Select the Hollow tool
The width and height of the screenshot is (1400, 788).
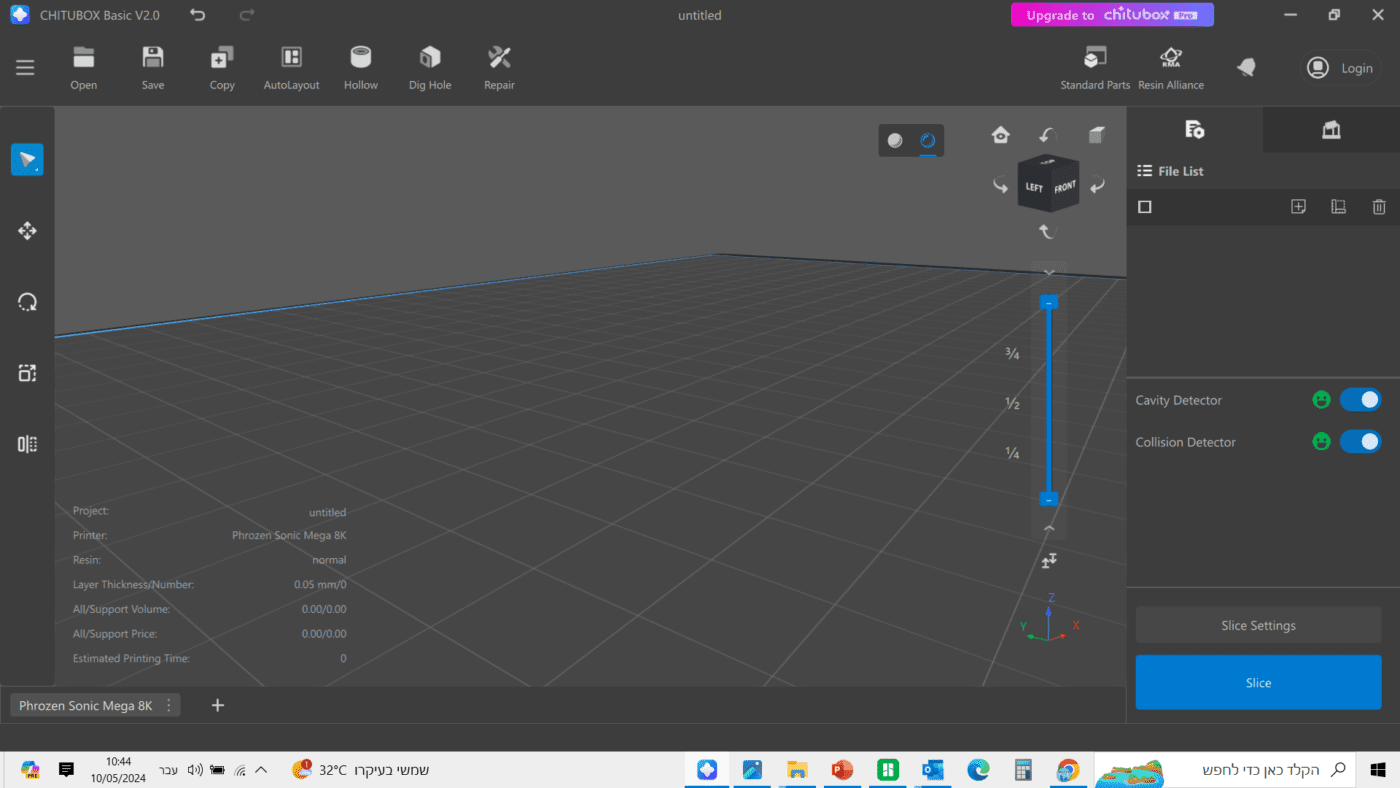361,68
